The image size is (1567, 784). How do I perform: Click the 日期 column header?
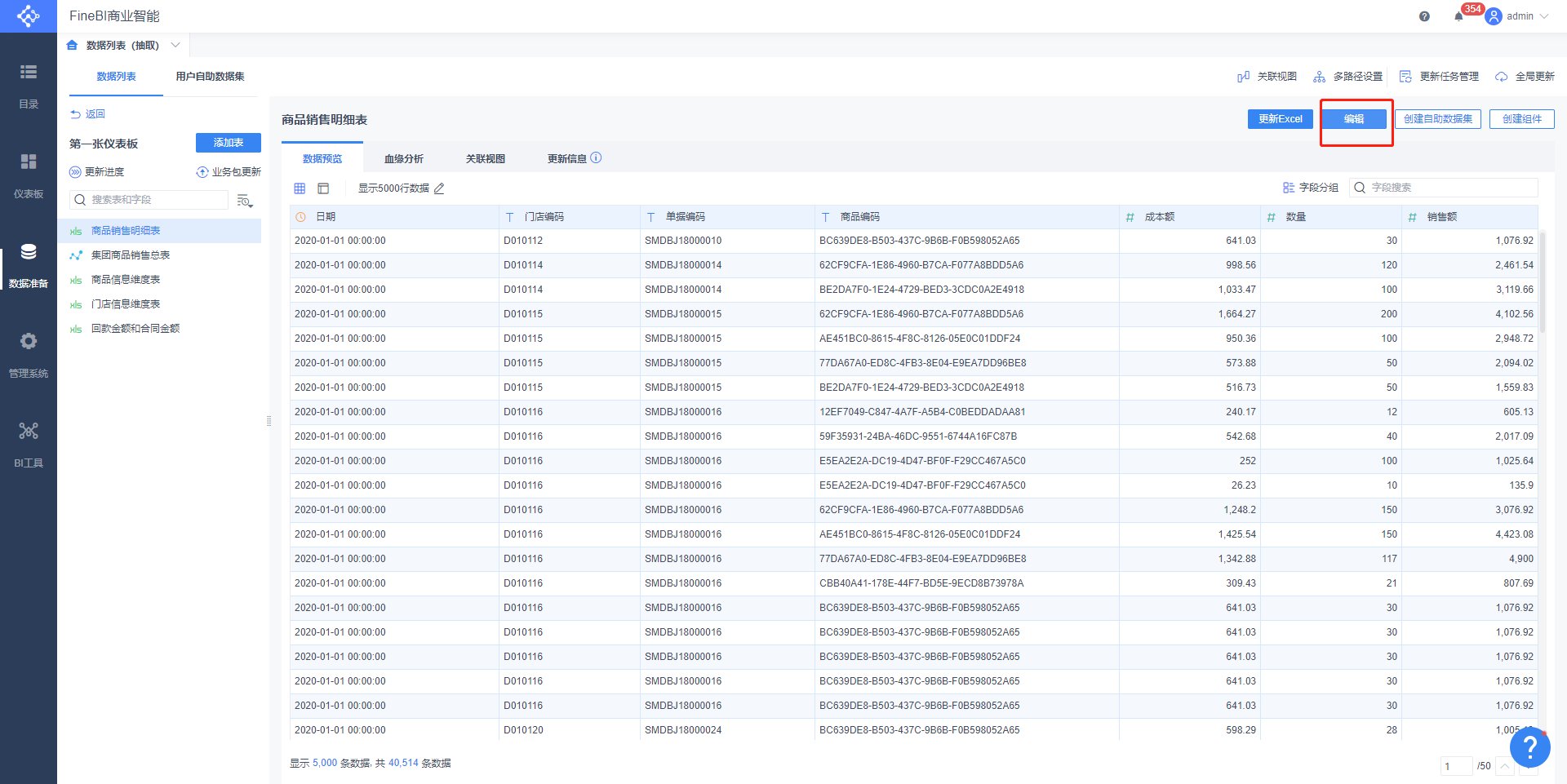tap(394, 217)
